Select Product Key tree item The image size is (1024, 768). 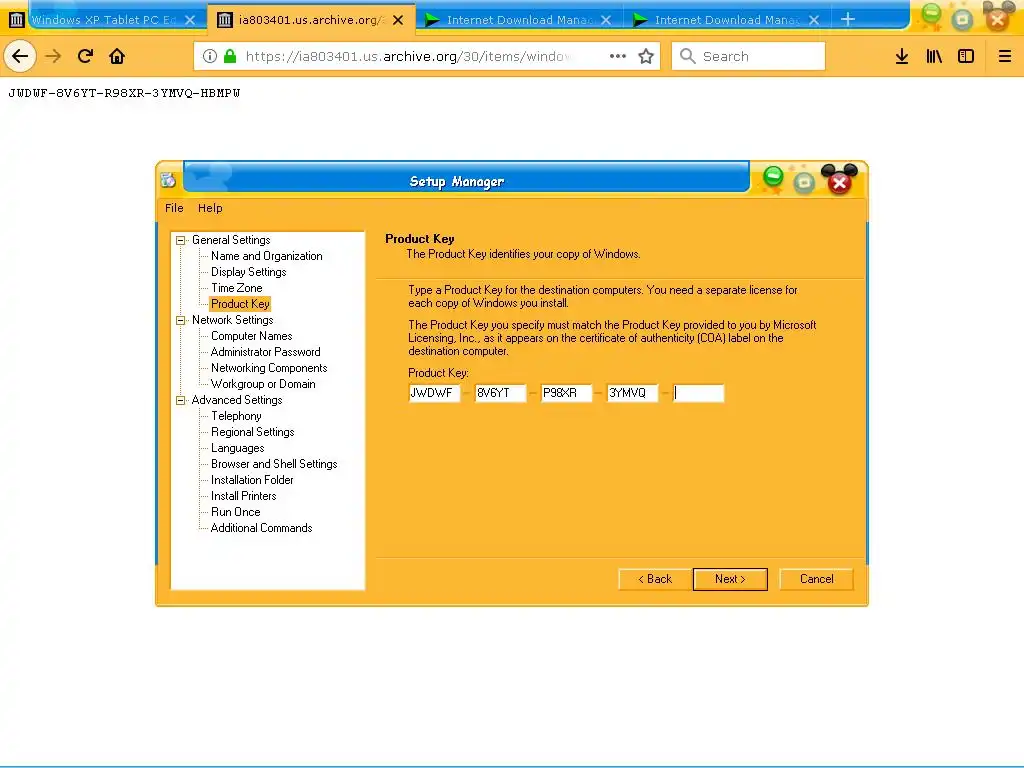point(240,304)
